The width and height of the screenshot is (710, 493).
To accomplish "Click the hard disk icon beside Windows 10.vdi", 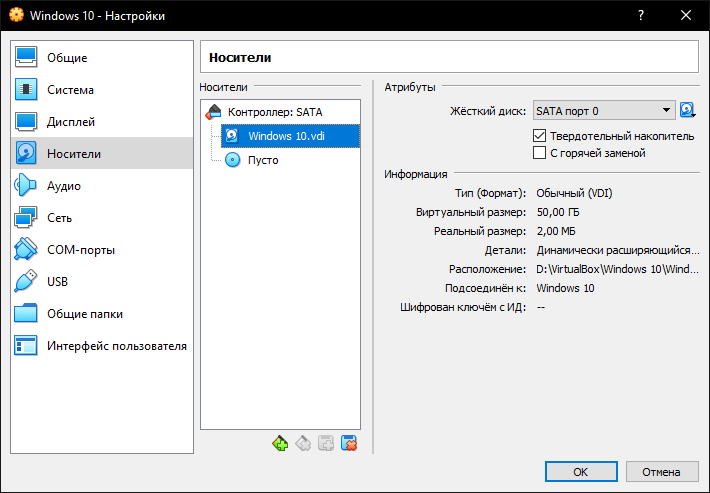I will coord(232,136).
